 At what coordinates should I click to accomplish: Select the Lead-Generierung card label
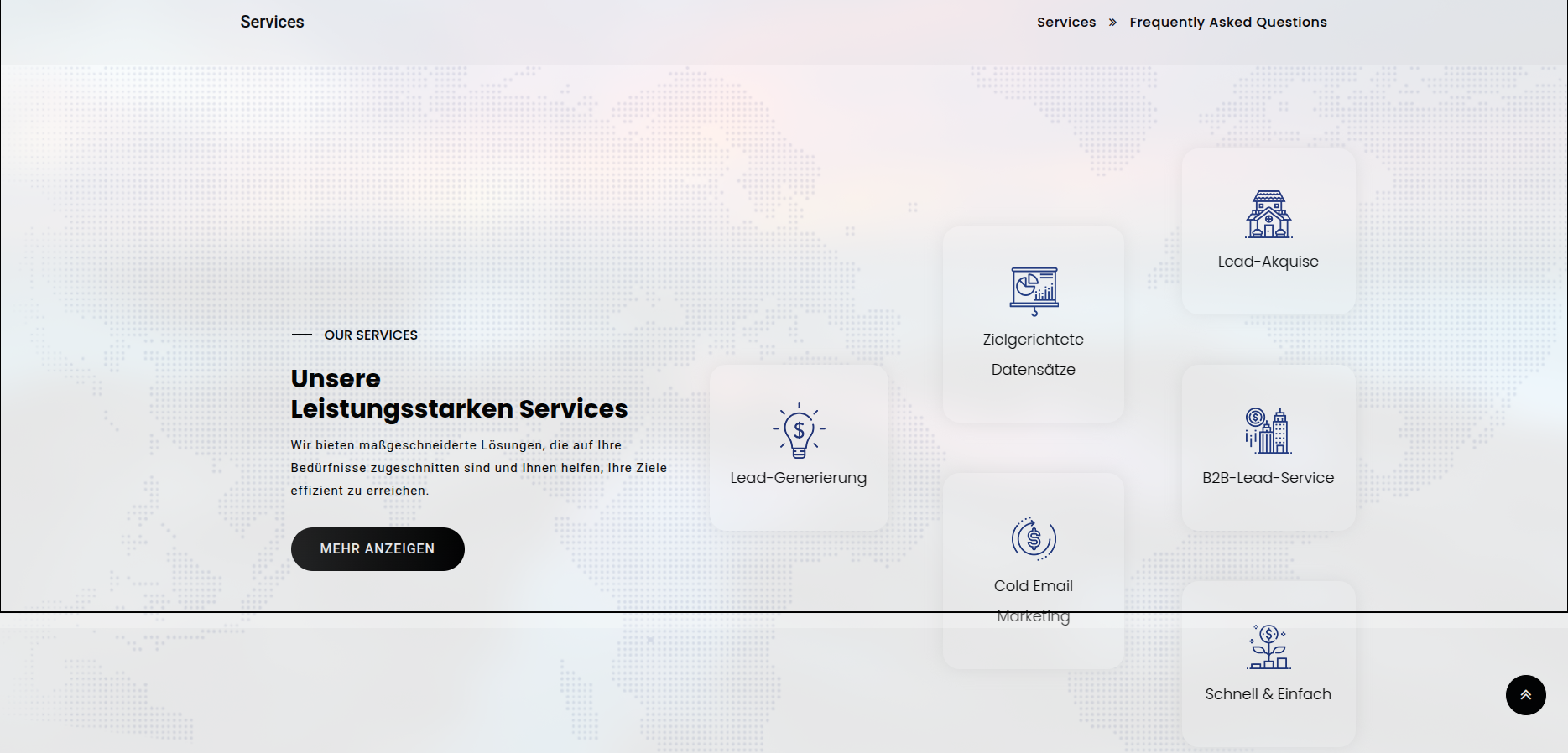click(x=798, y=478)
